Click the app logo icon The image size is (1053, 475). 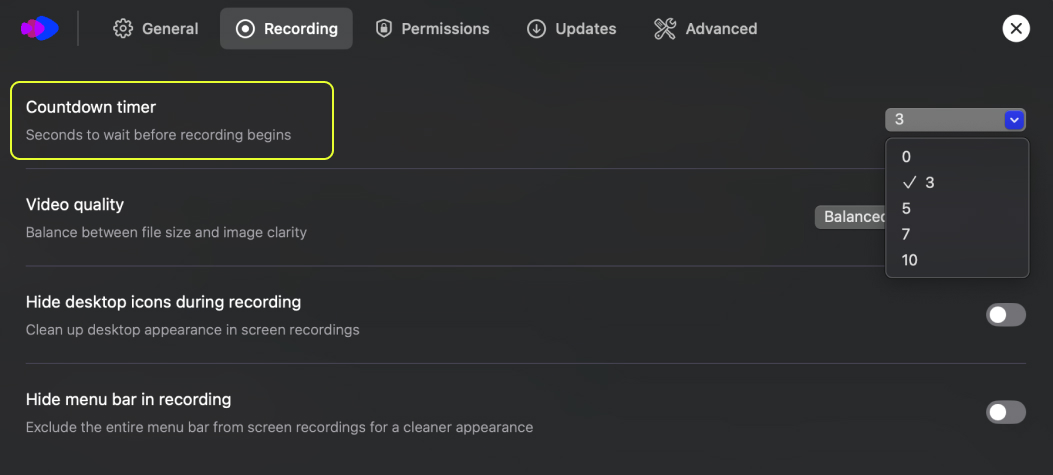pyautogui.click(x=40, y=28)
